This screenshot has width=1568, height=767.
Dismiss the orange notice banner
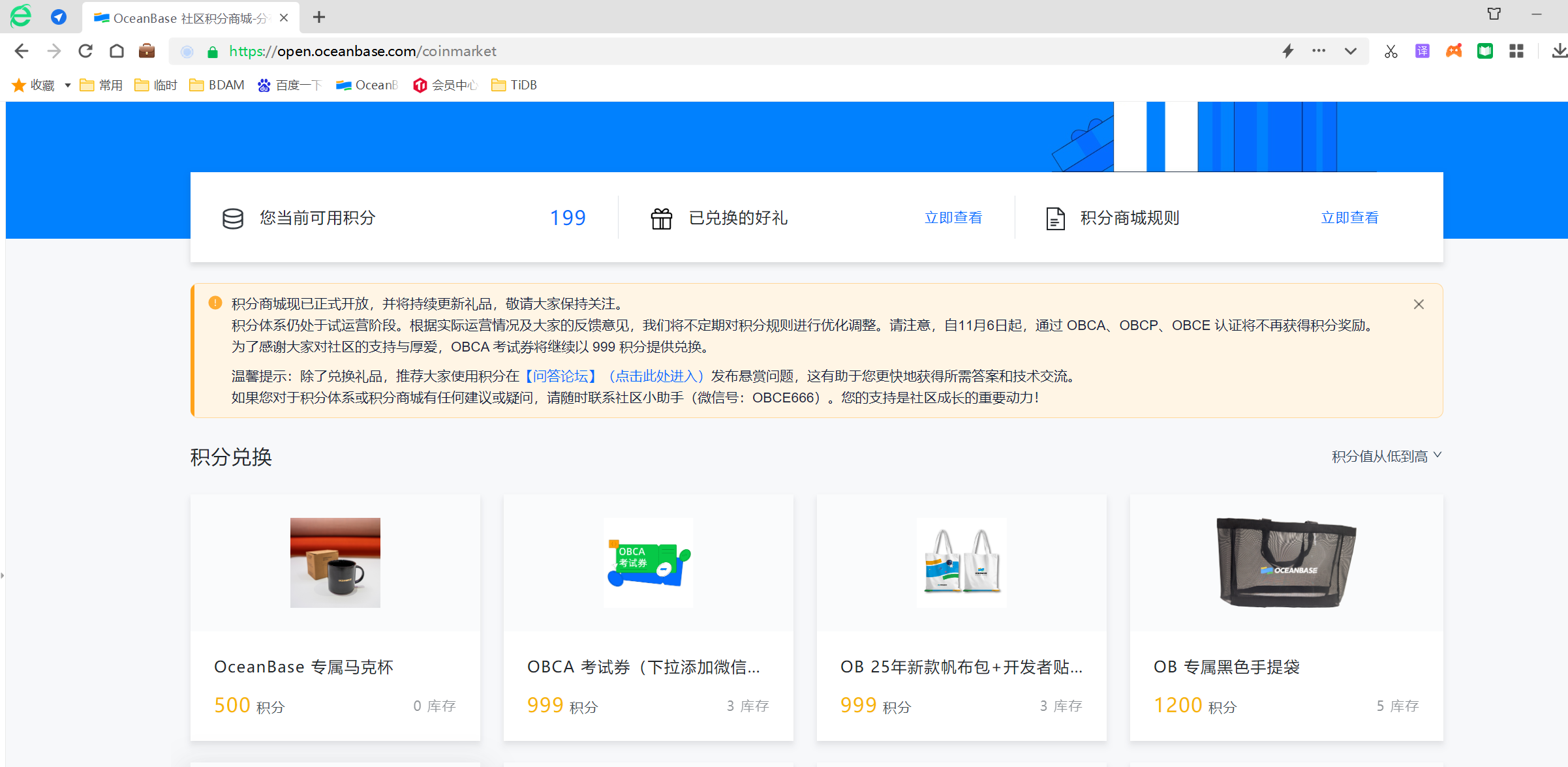[1419, 305]
